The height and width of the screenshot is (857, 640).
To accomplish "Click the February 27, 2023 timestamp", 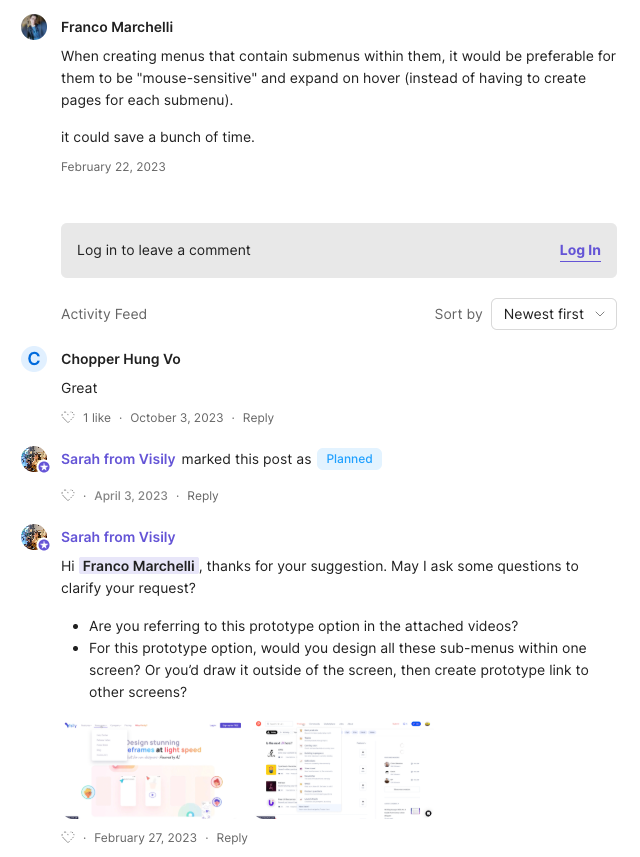I will click(x=147, y=837).
